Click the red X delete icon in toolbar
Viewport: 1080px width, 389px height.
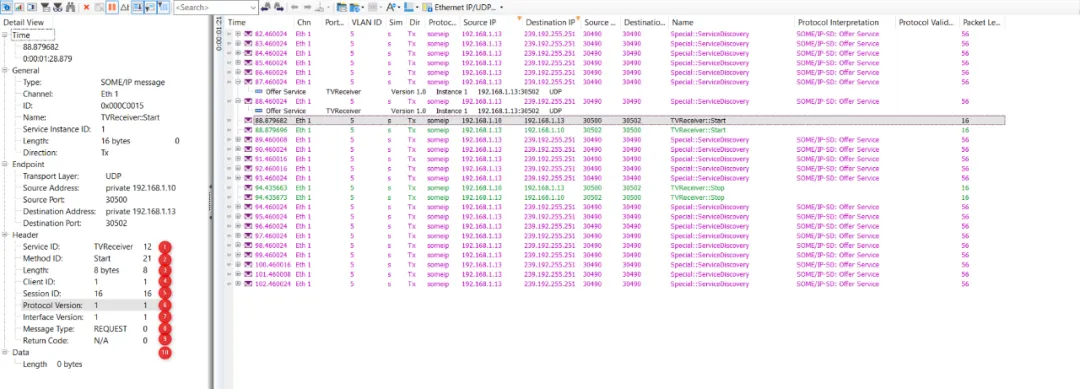coord(86,7)
